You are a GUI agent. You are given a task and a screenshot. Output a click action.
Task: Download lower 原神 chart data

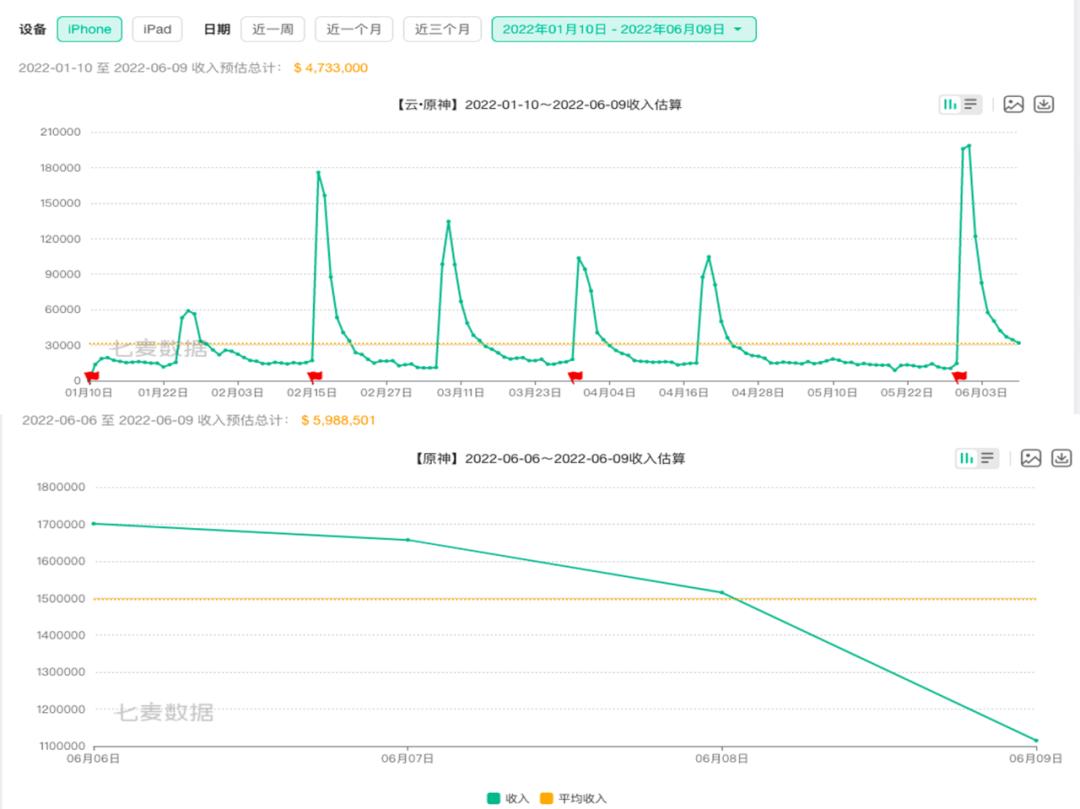1061,459
